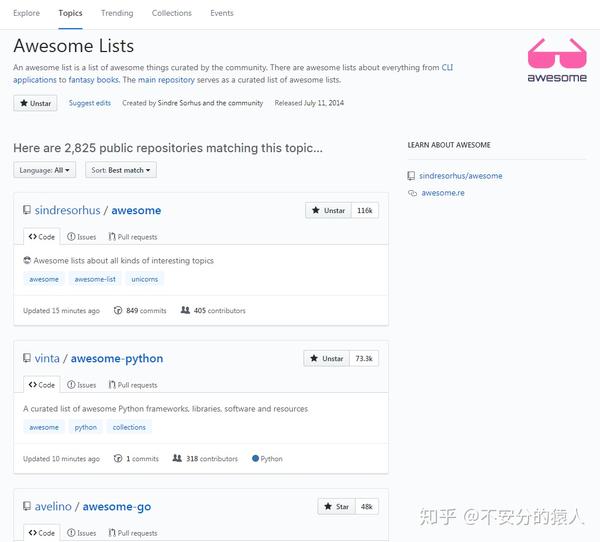Star the avelino/awesome-go repository
This screenshot has height=542, width=600.
tap(337, 506)
